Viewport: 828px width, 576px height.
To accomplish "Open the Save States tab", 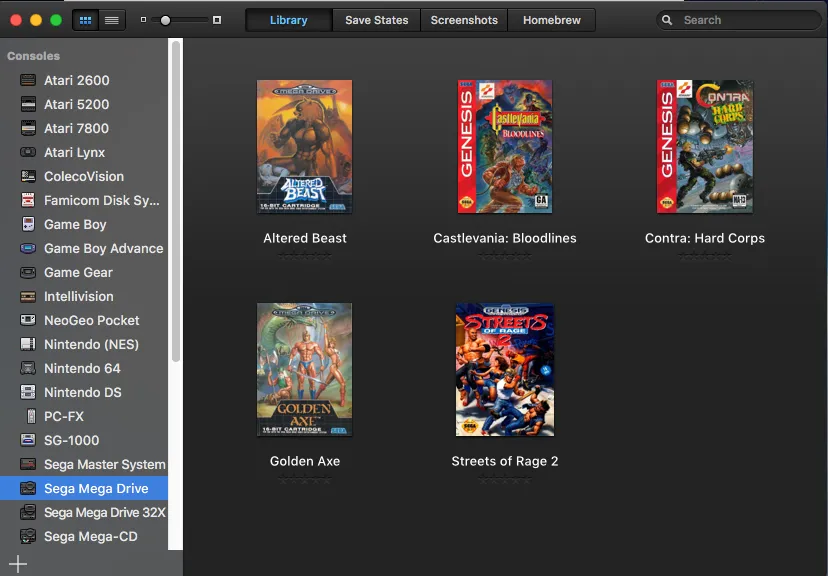I will [x=377, y=20].
